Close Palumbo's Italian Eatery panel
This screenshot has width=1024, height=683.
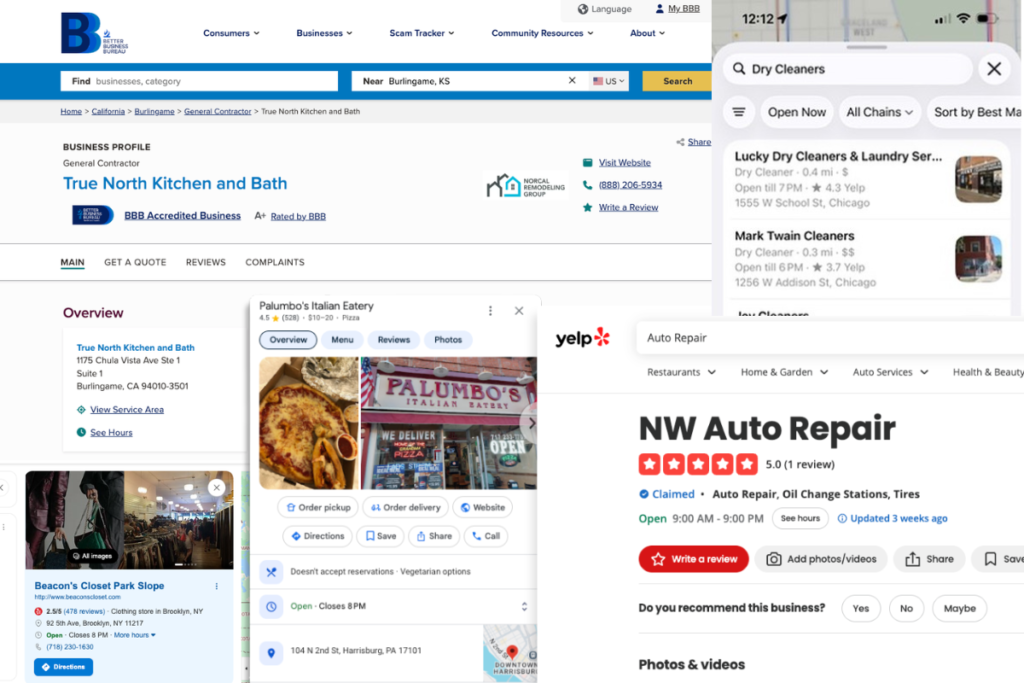click(x=519, y=311)
